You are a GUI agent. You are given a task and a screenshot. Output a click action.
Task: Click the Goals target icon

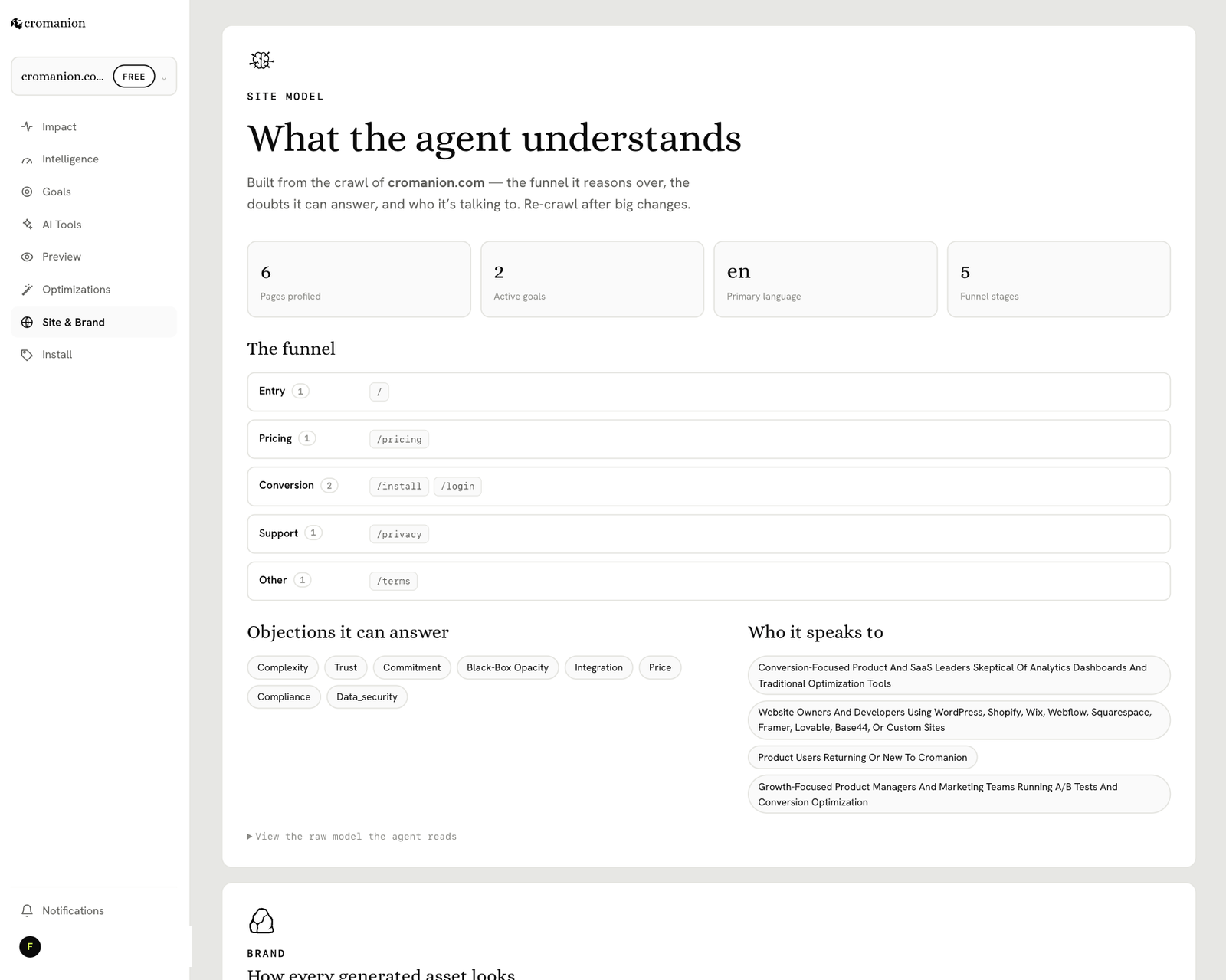coord(27,192)
